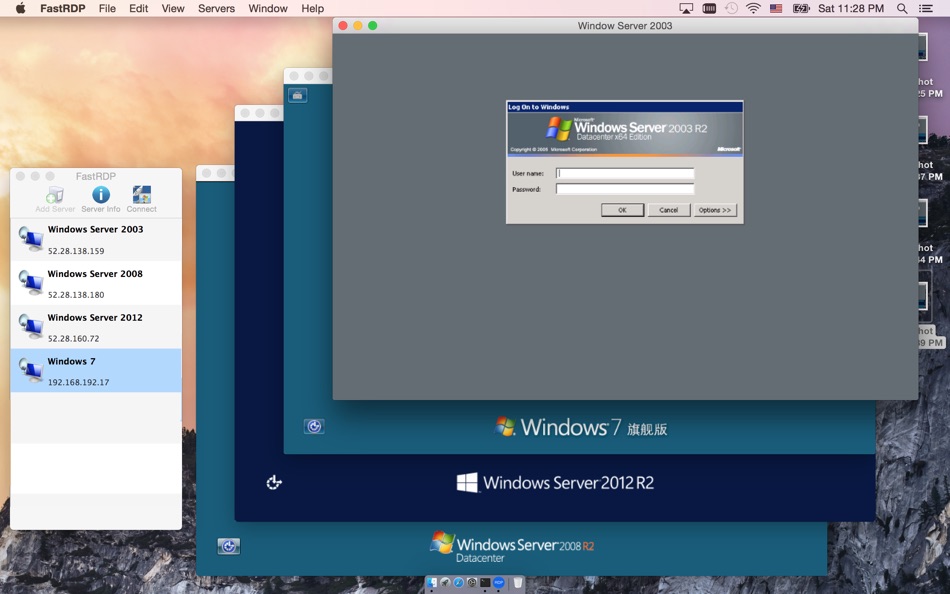
Task: Open the FastRDP application menu
Action: coord(62,8)
